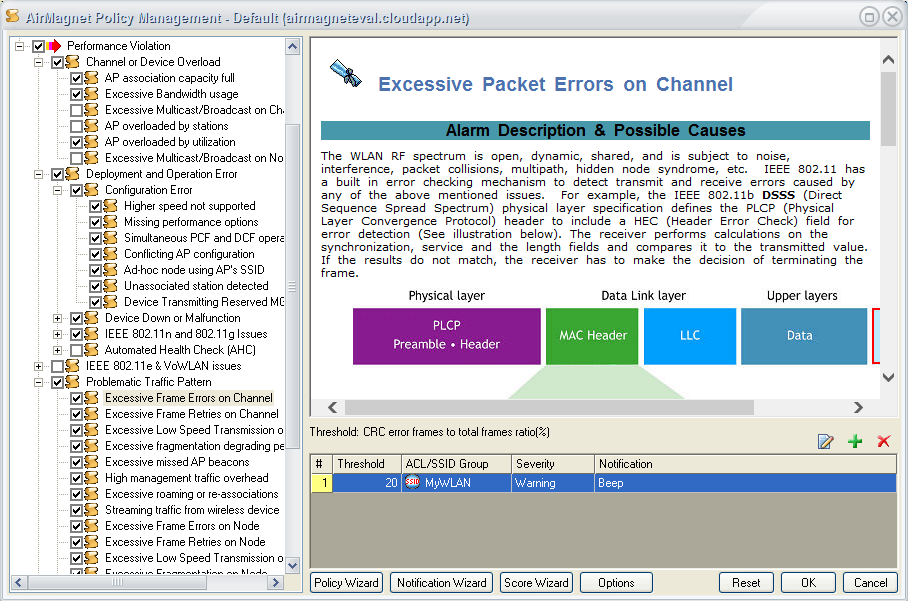Click the IEEE 802.11e & VoWLAN issues icon

(x=73, y=366)
